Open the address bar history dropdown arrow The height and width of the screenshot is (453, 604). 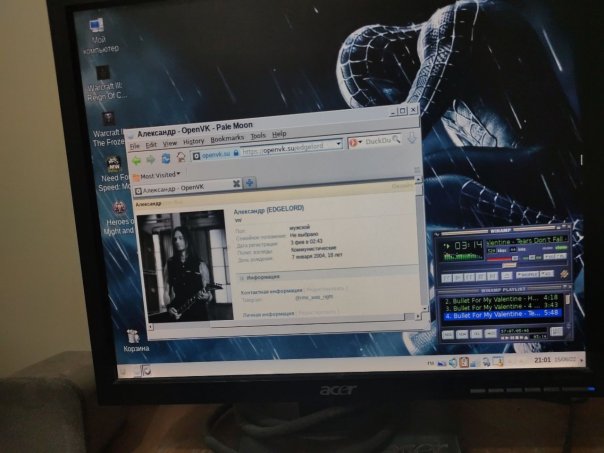pyautogui.click(x=339, y=144)
